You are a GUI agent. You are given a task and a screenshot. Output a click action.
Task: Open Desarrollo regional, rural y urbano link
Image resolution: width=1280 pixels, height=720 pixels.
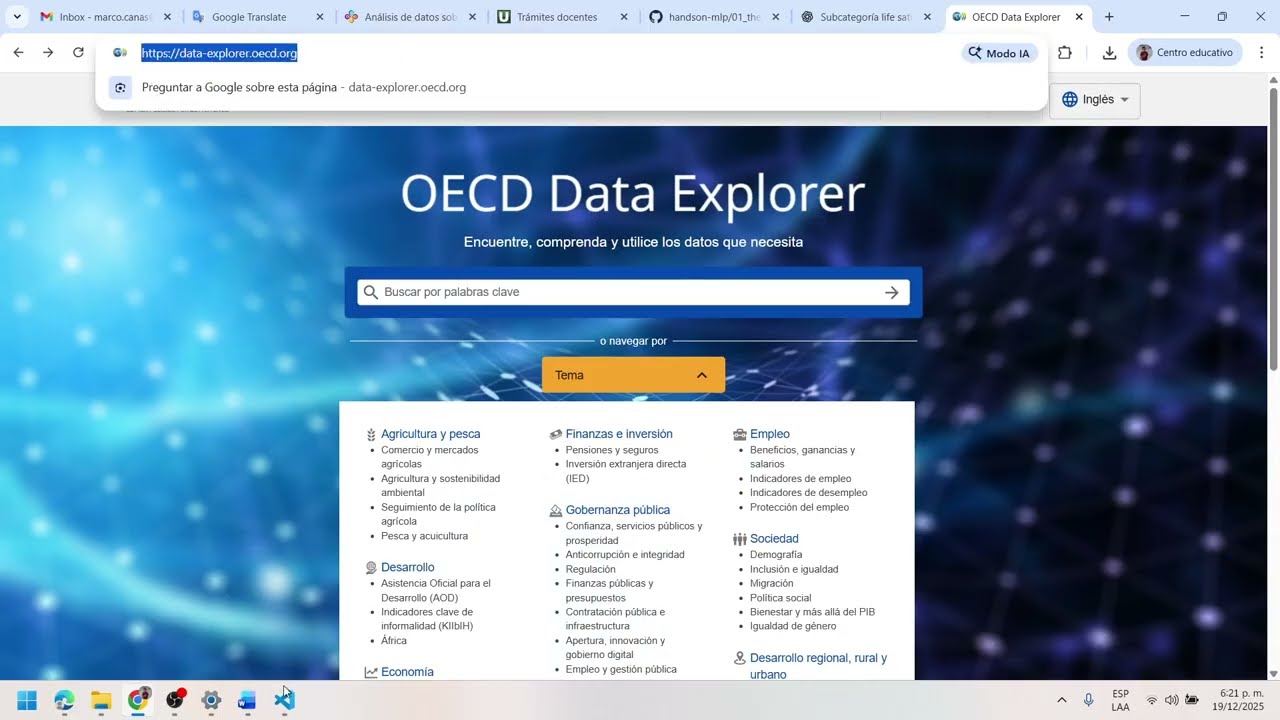tap(818, 666)
